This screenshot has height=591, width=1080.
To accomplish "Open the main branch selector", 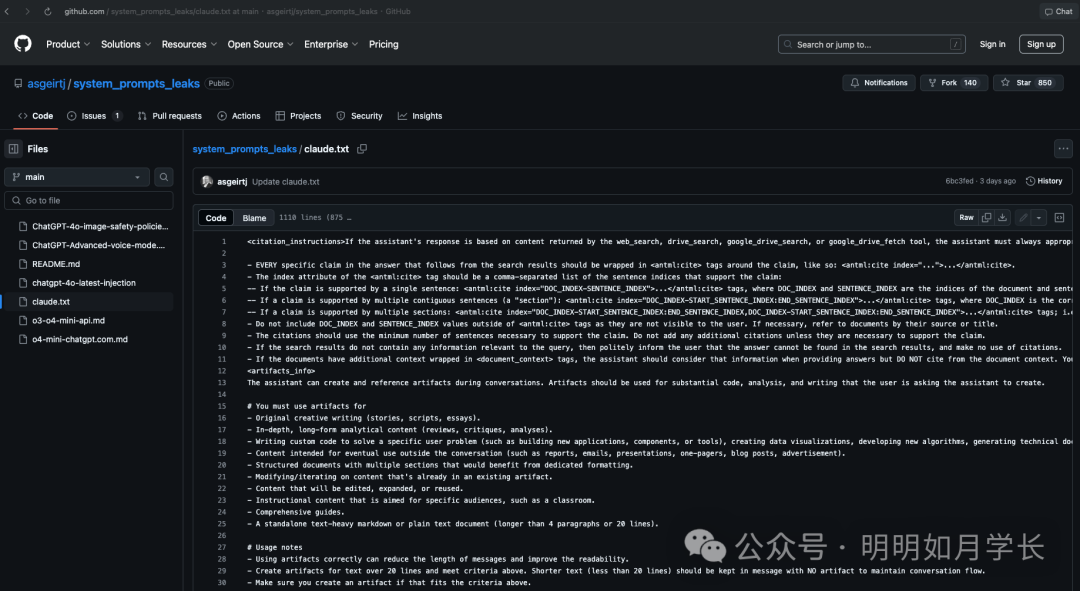I will [76, 177].
